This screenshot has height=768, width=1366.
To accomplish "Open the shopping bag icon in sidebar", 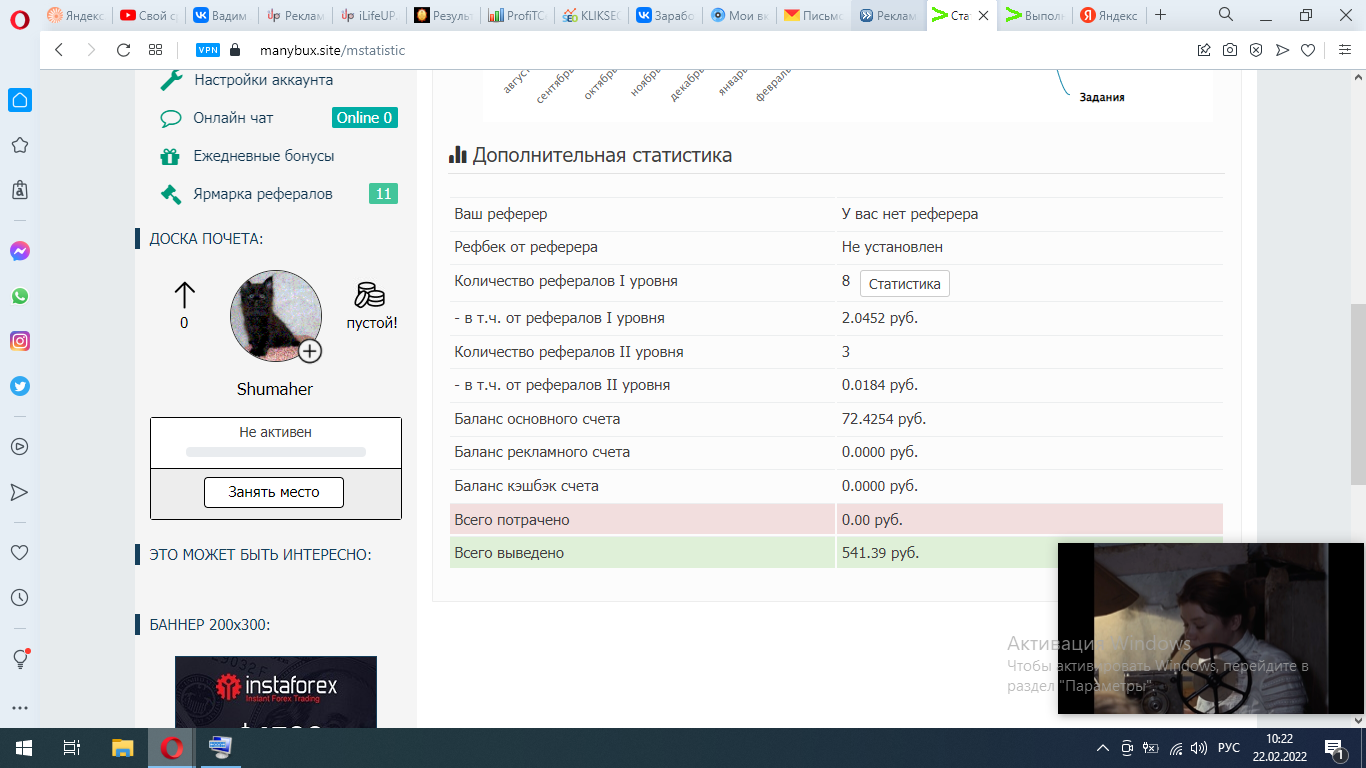I will pyautogui.click(x=19, y=190).
